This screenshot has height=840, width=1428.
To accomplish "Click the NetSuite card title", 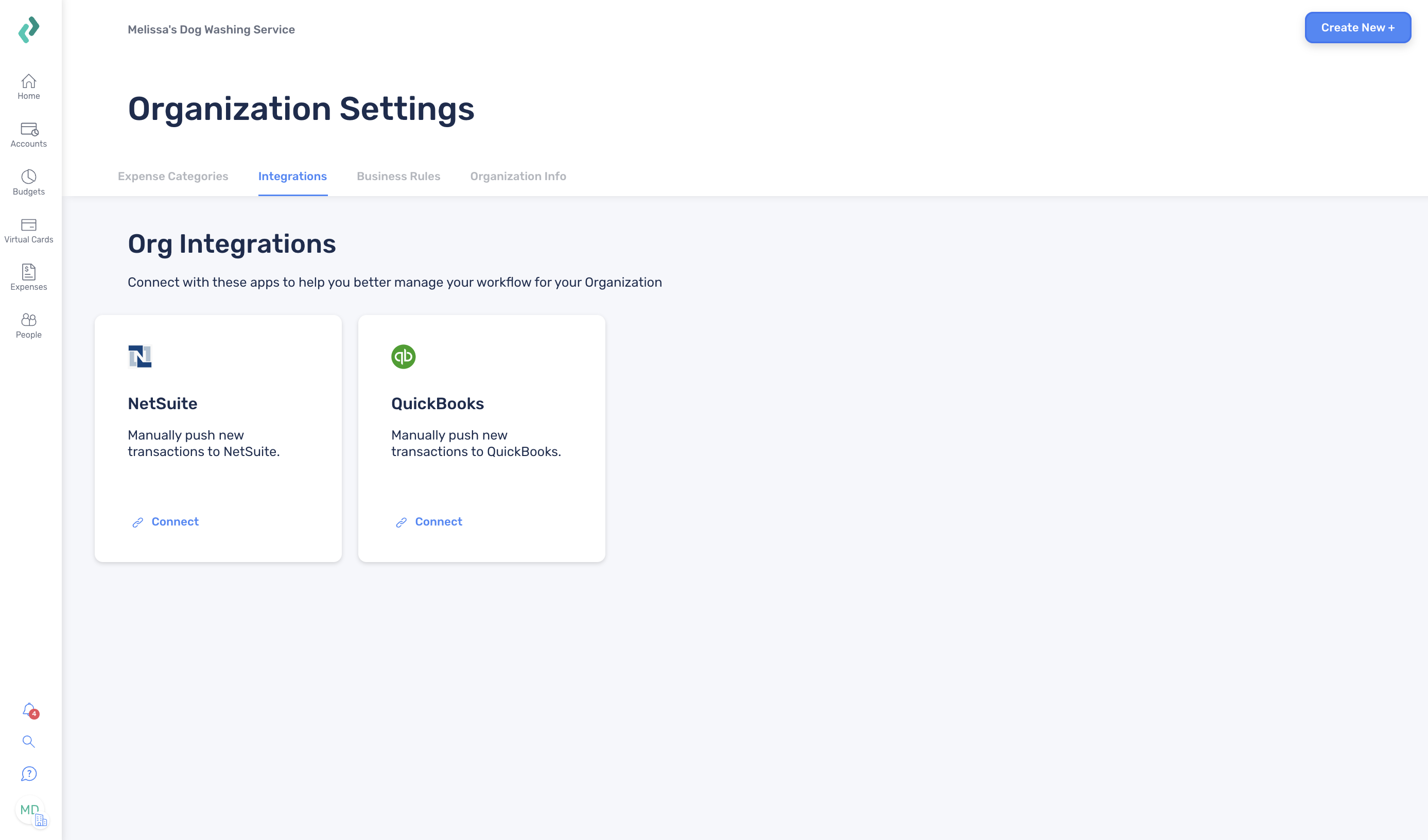I will [x=163, y=404].
